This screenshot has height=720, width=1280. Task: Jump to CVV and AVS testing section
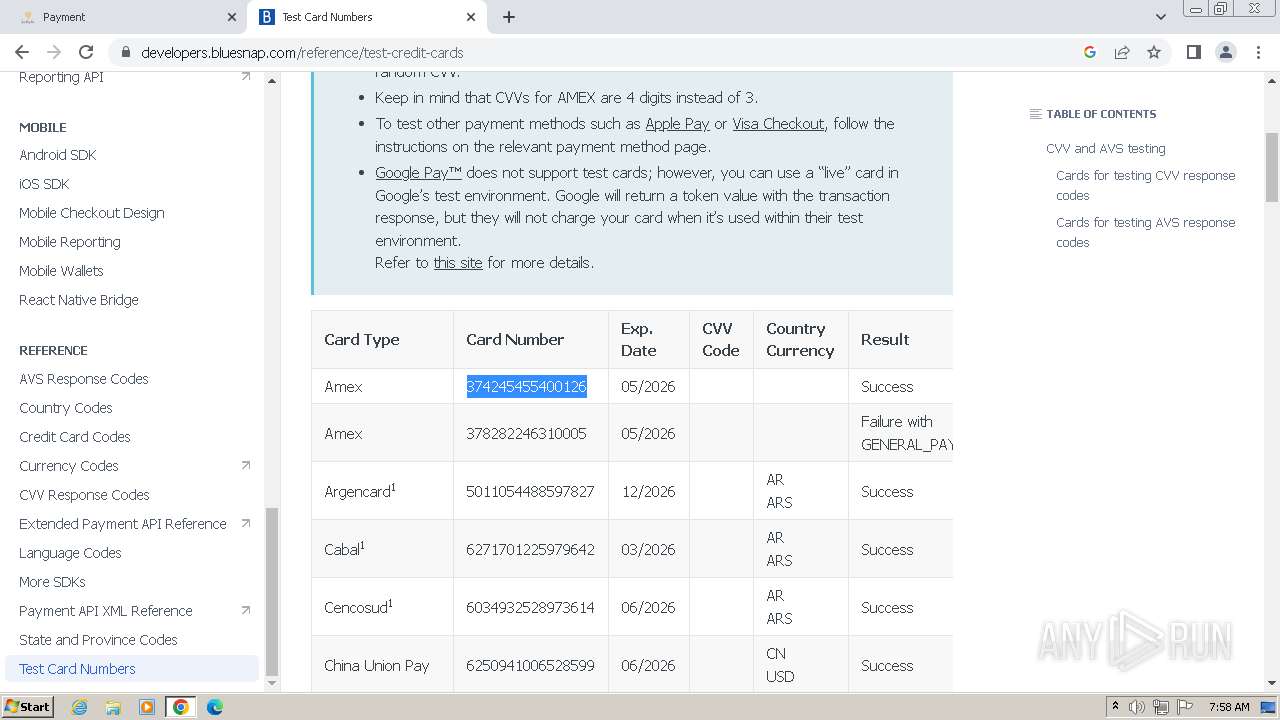[x=1106, y=149]
